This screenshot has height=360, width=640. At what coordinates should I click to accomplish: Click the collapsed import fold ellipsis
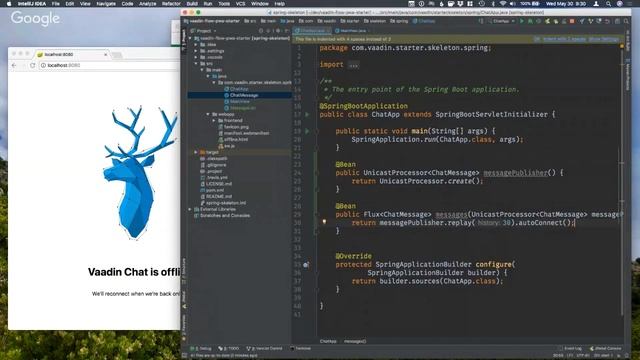[x=353, y=65]
